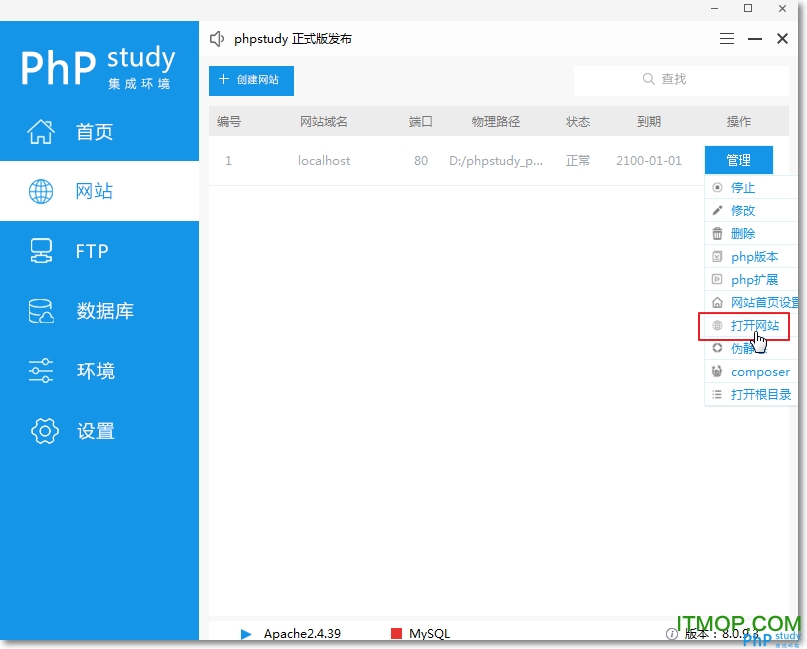807x649 pixels.
Task: Click the FTP server icon
Action: point(41,251)
